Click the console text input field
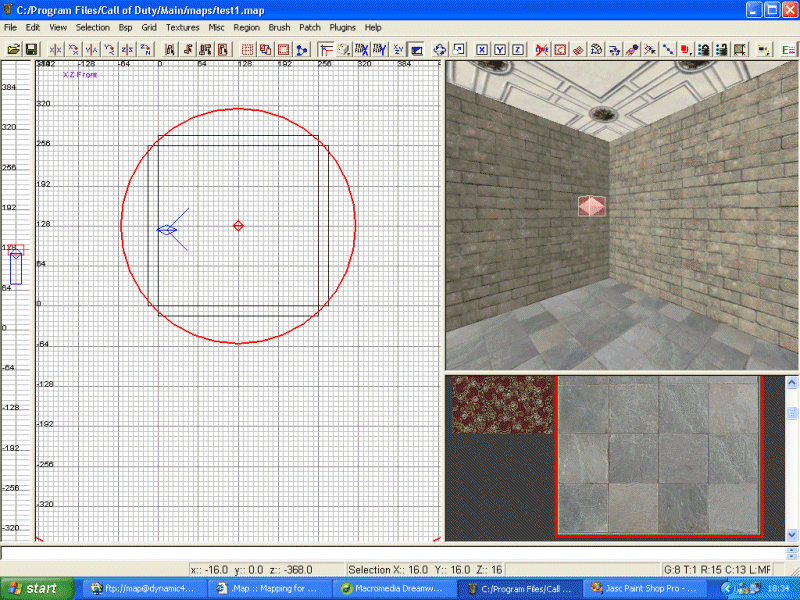The width and height of the screenshot is (800, 600). click(393, 554)
